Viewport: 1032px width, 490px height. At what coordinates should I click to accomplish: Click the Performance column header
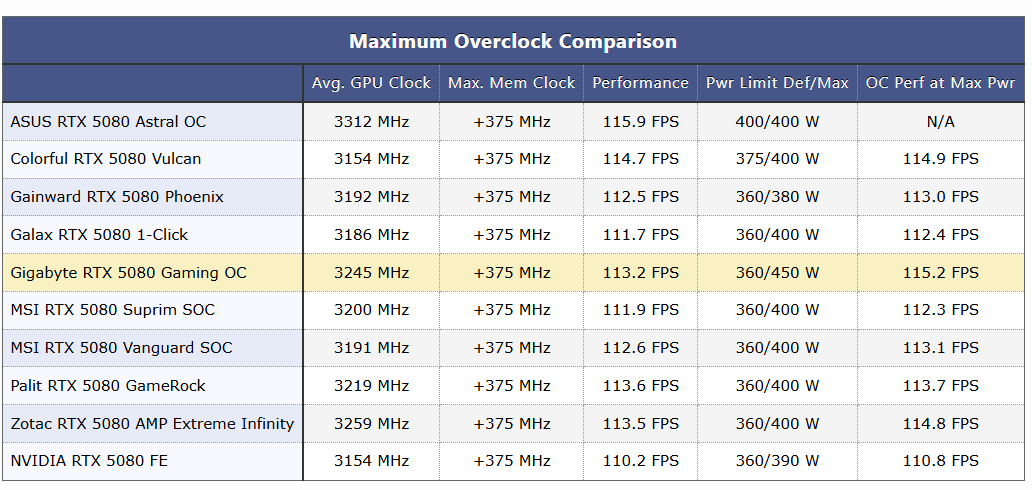[x=640, y=83]
